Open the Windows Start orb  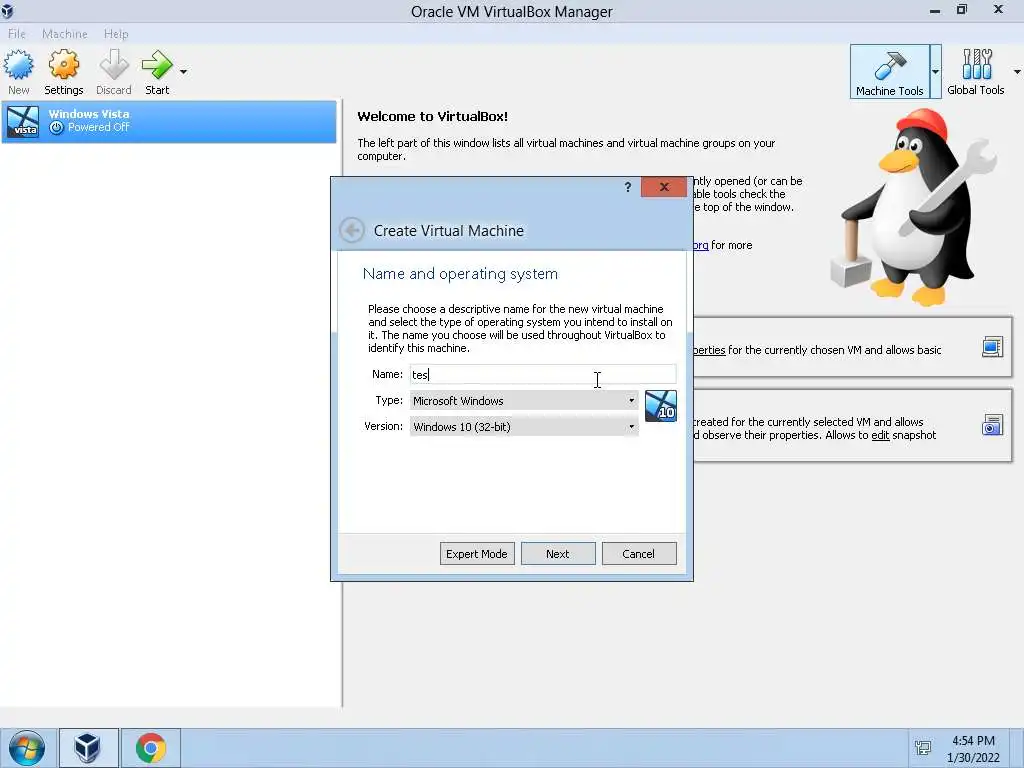[x=27, y=748]
